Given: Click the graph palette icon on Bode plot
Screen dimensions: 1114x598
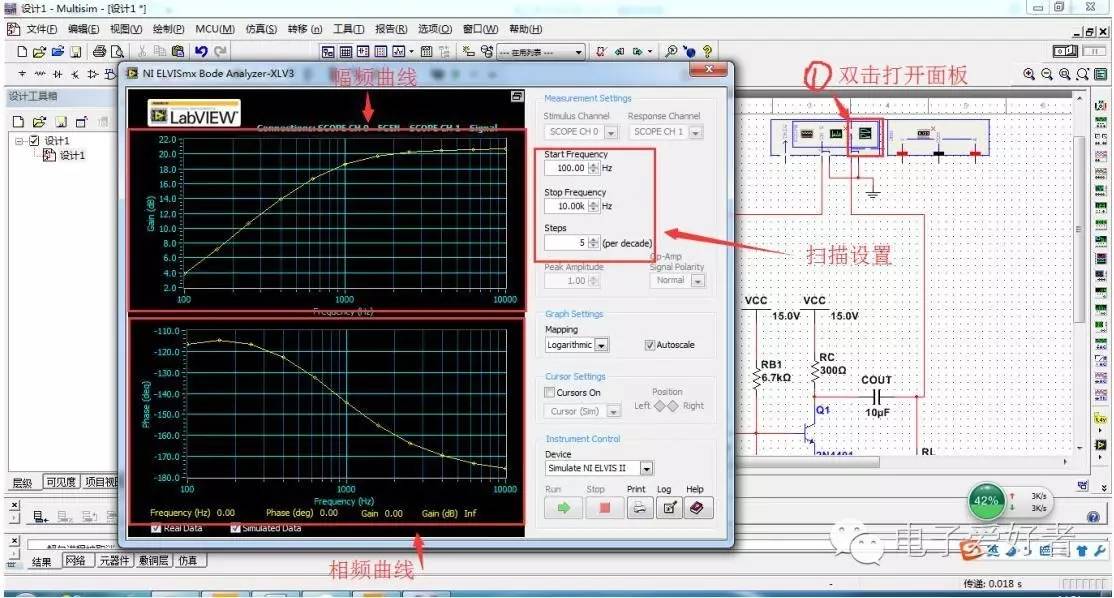Looking at the screenshot, I should pos(517,96).
